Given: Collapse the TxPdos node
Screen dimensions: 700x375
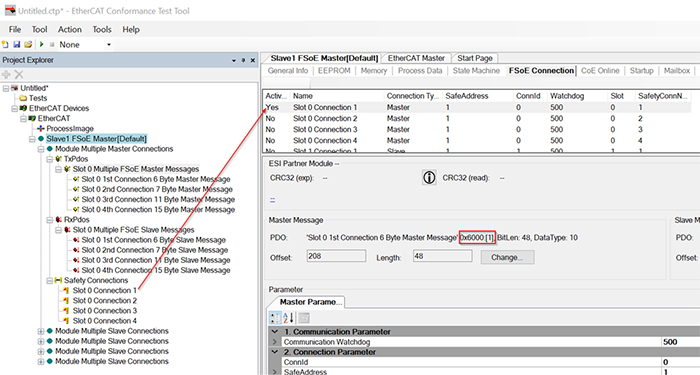Looking at the screenshot, I should pyautogui.click(x=50, y=159).
